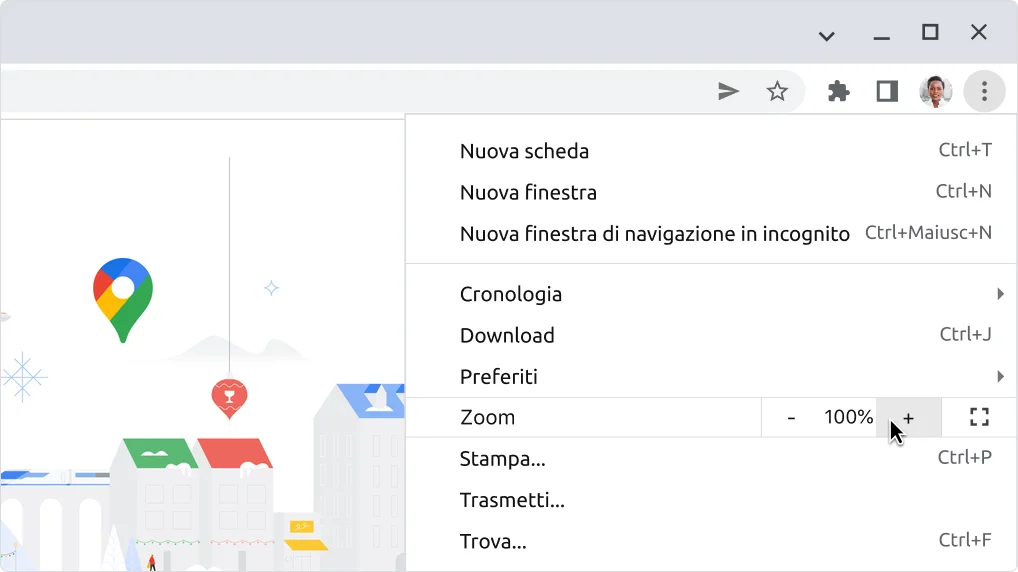Open the Extensions puzzle icon
The width and height of the screenshot is (1018, 572).
coord(839,92)
